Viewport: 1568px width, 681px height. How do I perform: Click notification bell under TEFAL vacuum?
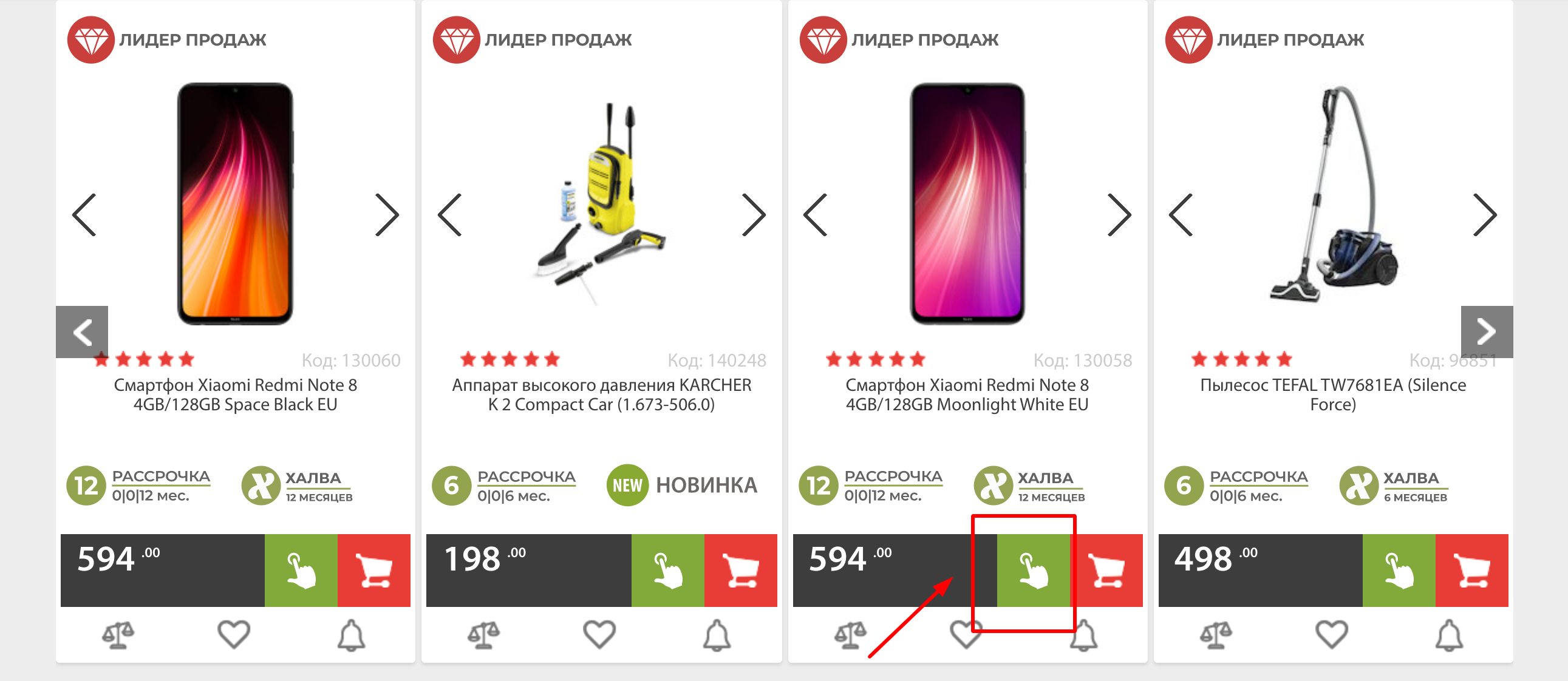click(1450, 635)
